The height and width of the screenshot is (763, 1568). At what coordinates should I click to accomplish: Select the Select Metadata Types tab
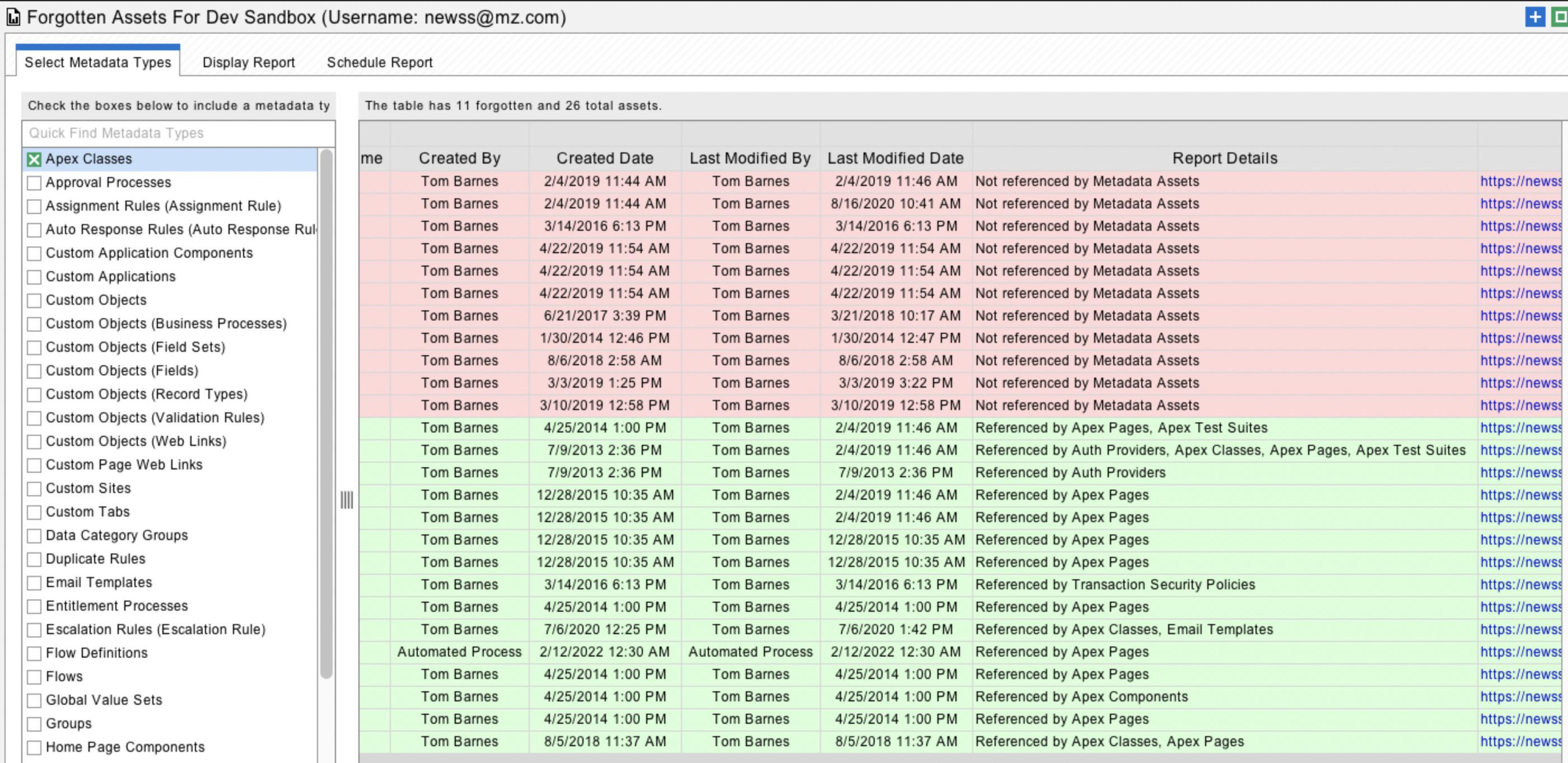(x=97, y=62)
